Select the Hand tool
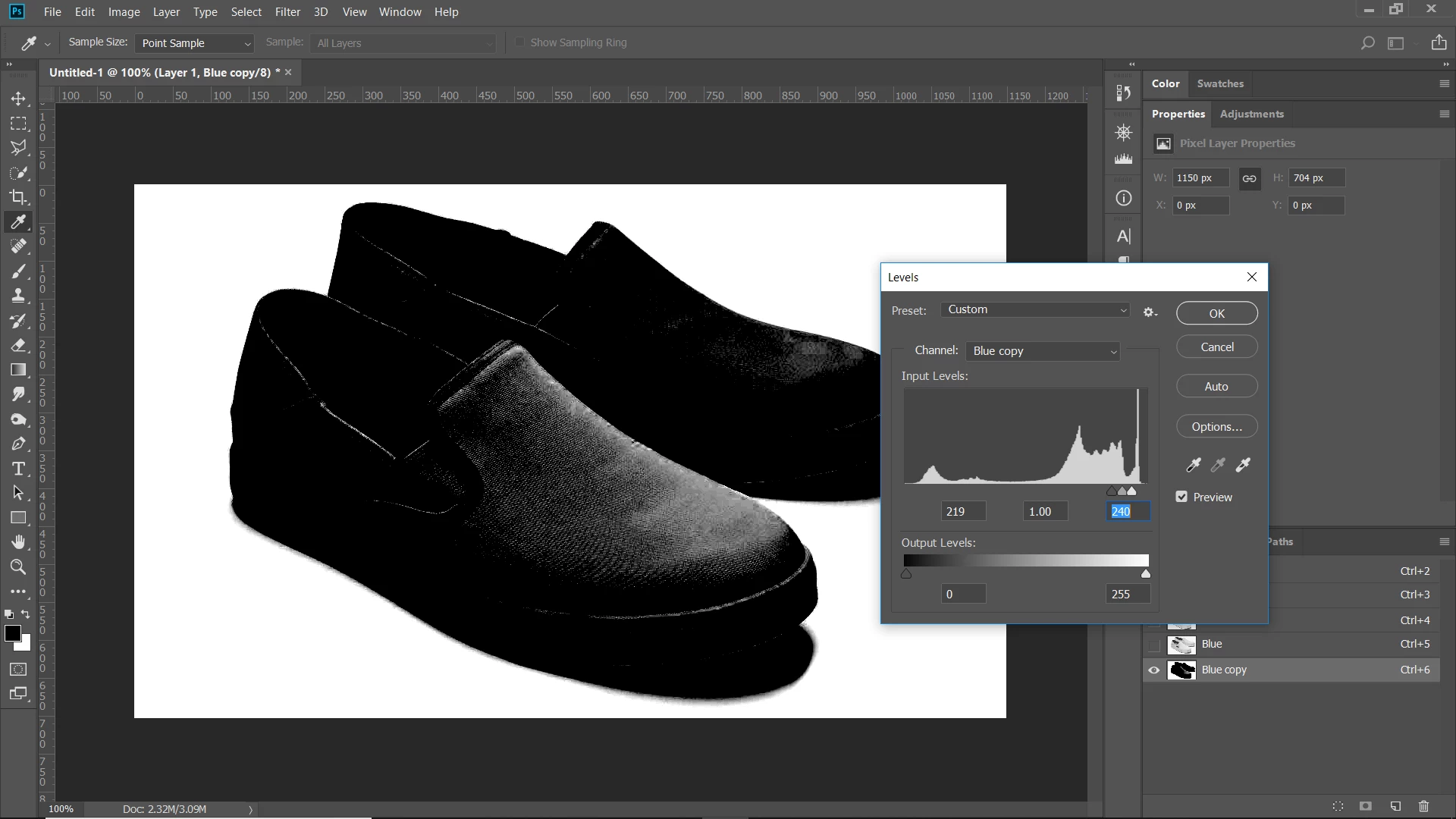 tap(18, 542)
